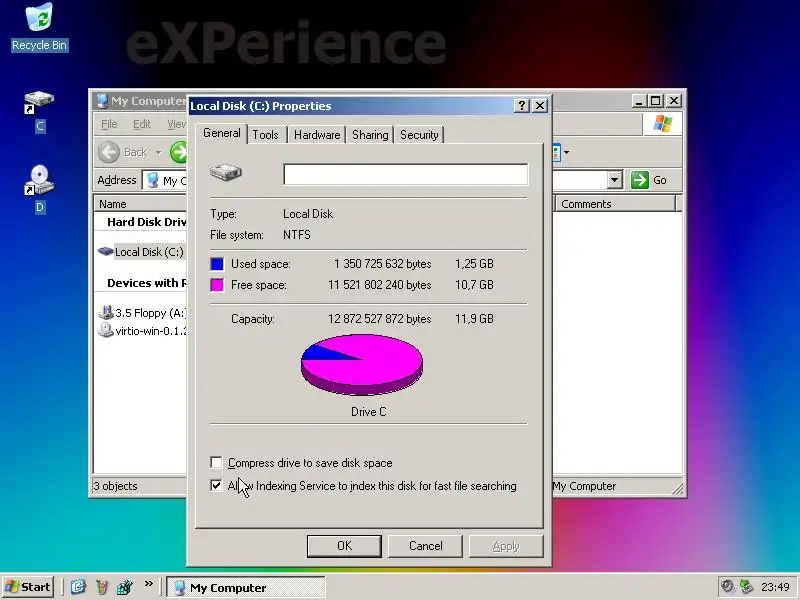Click the NTFS file system value

[x=296, y=235]
